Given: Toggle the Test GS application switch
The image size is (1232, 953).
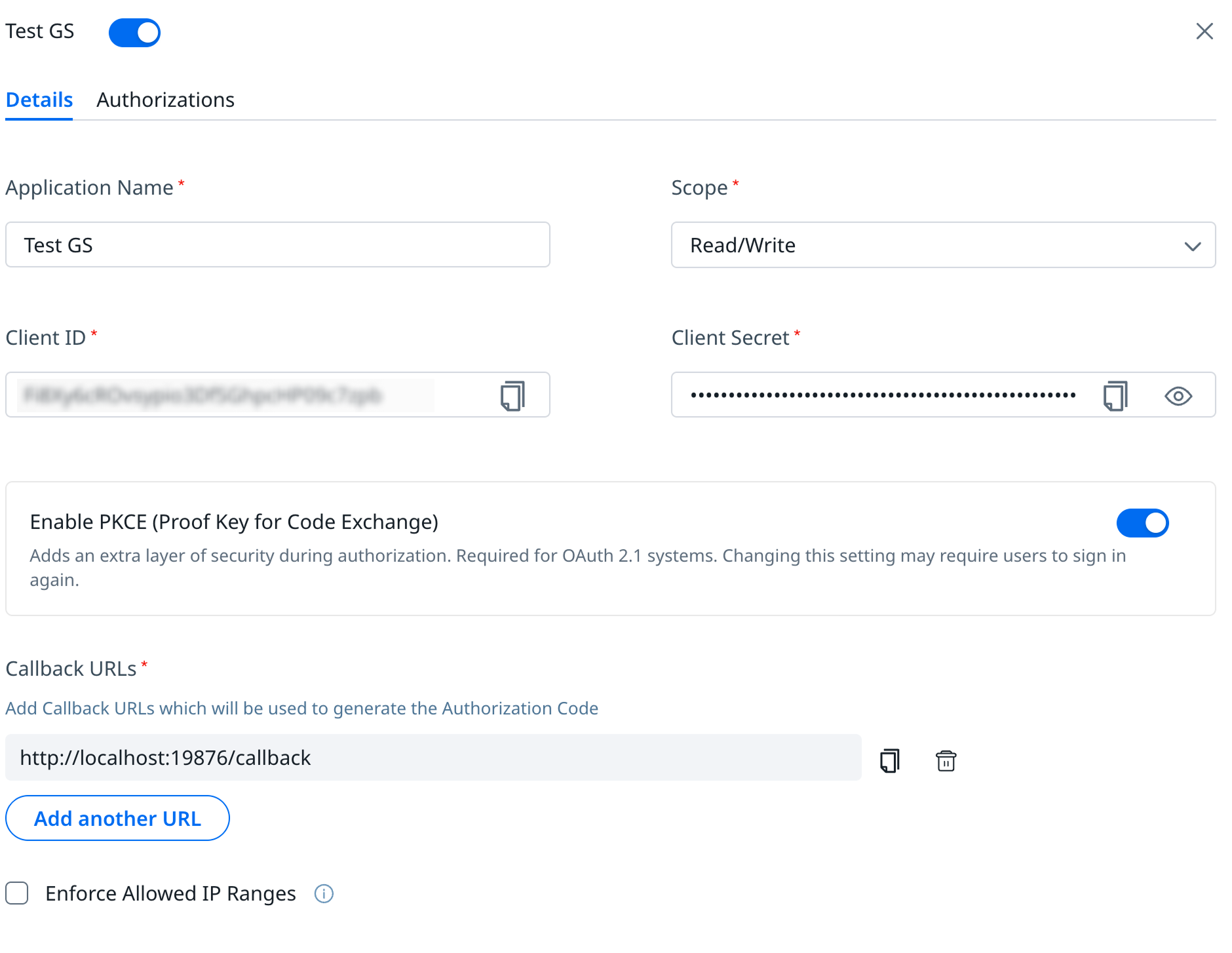Looking at the screenshot, I should [134, 33].
